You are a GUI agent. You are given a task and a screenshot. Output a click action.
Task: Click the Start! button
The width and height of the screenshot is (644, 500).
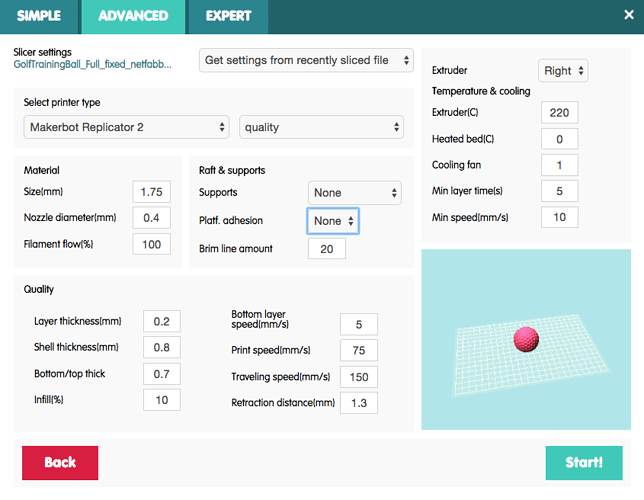[x=584, y=463]
